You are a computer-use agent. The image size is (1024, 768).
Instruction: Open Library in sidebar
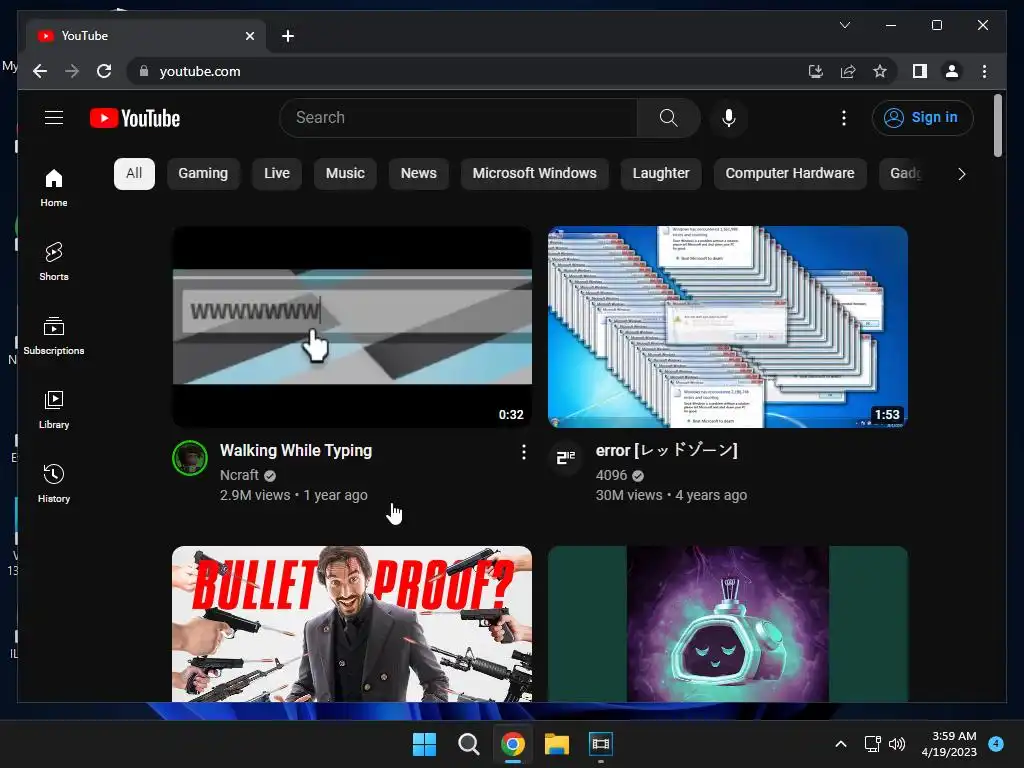click(54, 409)
